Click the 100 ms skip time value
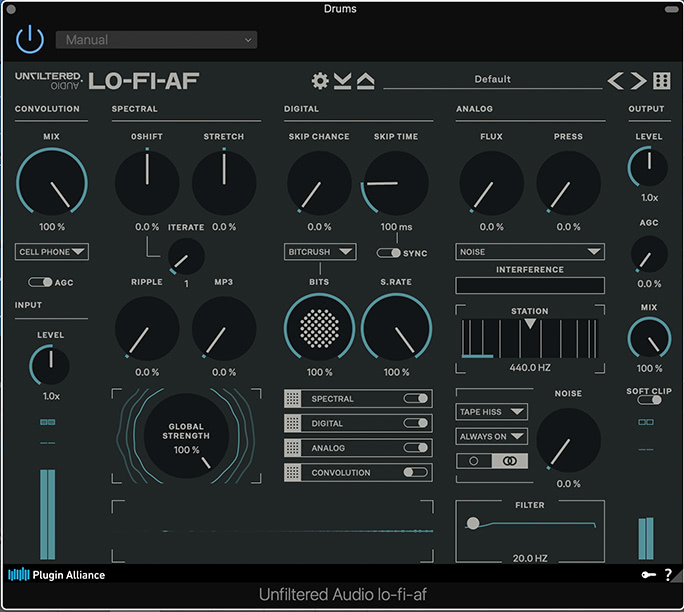Viewport: 684px width, 612px height. coord(396,227)
